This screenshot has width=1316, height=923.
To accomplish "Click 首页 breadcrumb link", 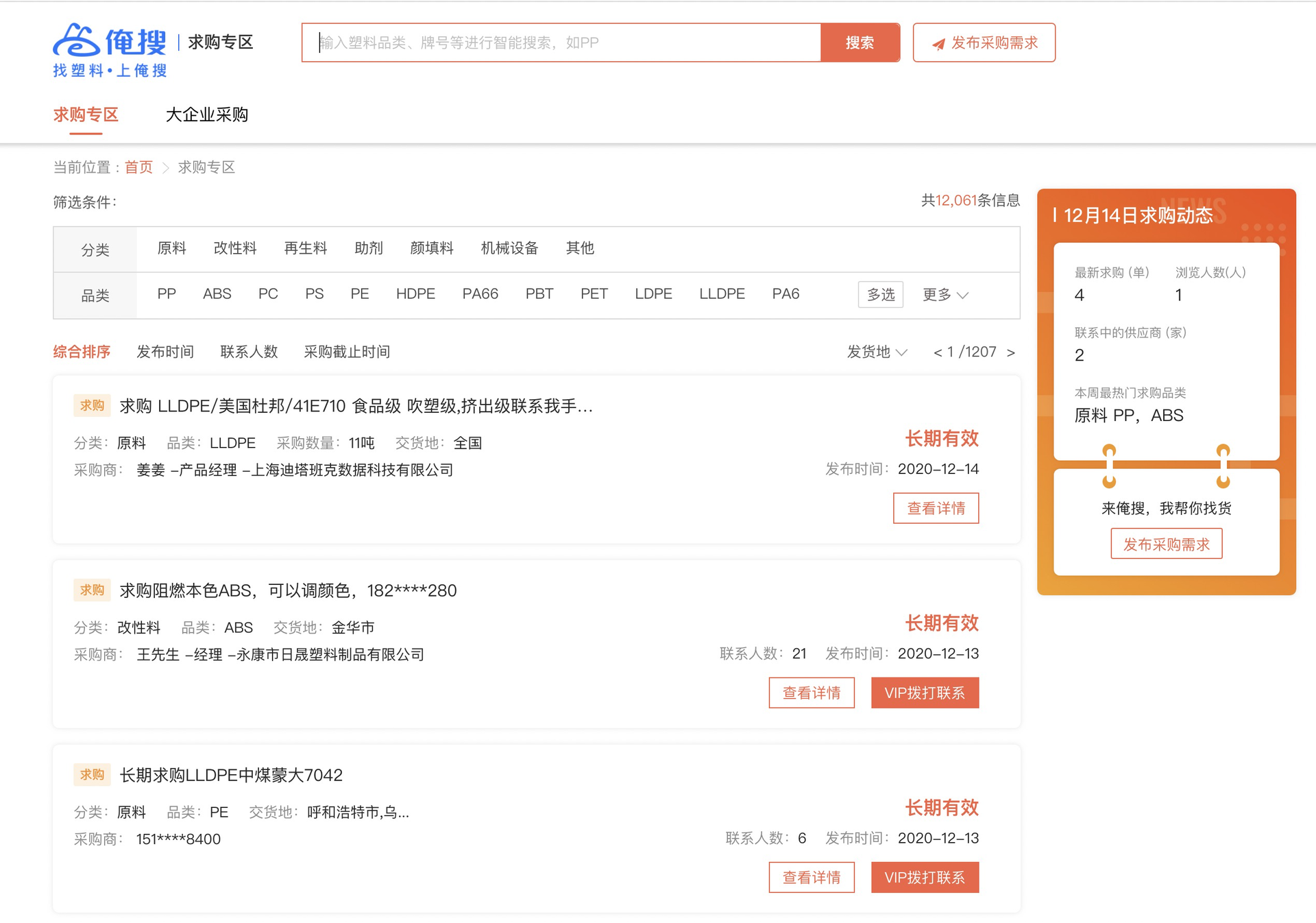I will (x=138, y=168).
